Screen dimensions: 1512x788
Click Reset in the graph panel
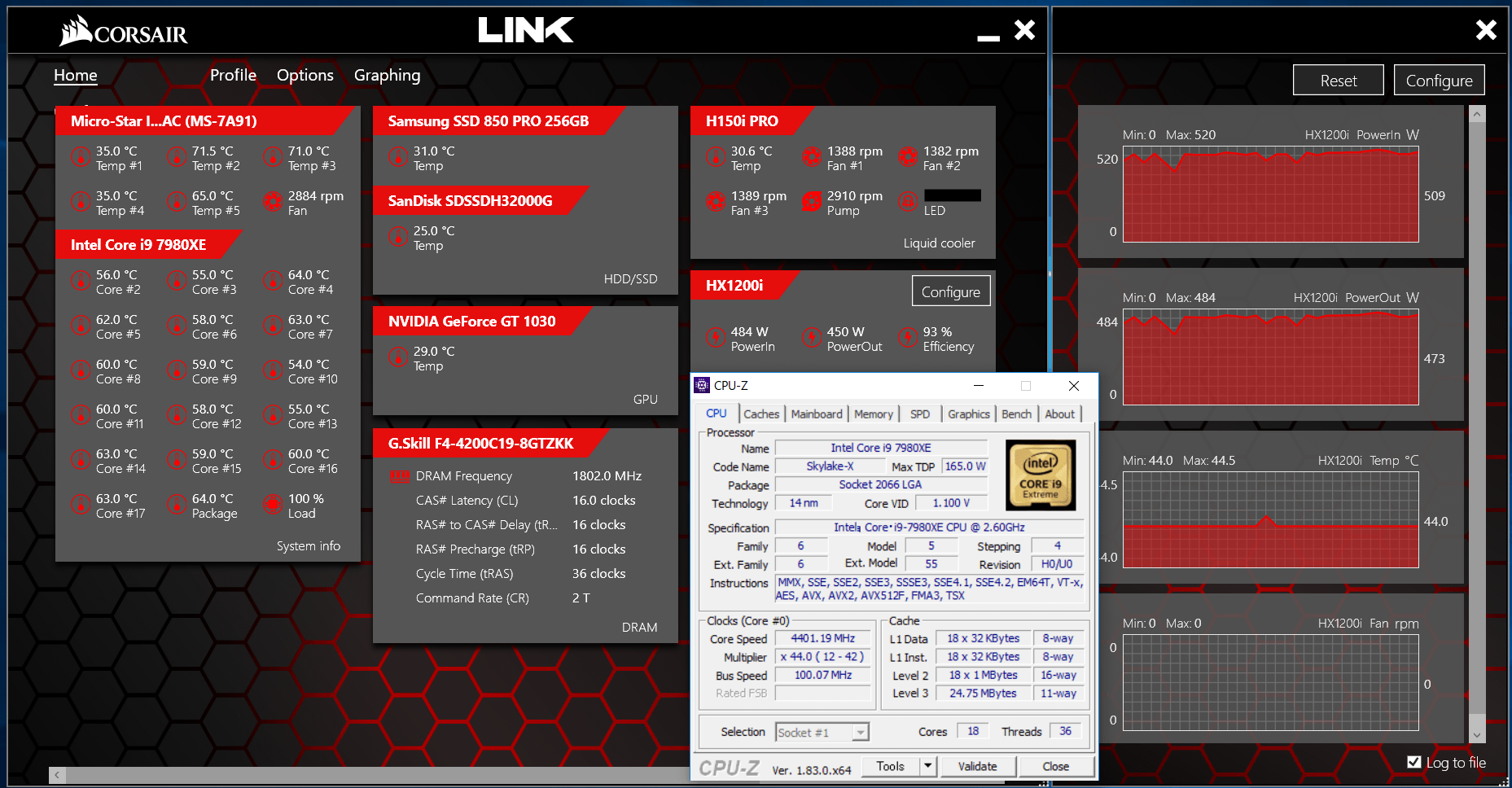point(1339,81)
